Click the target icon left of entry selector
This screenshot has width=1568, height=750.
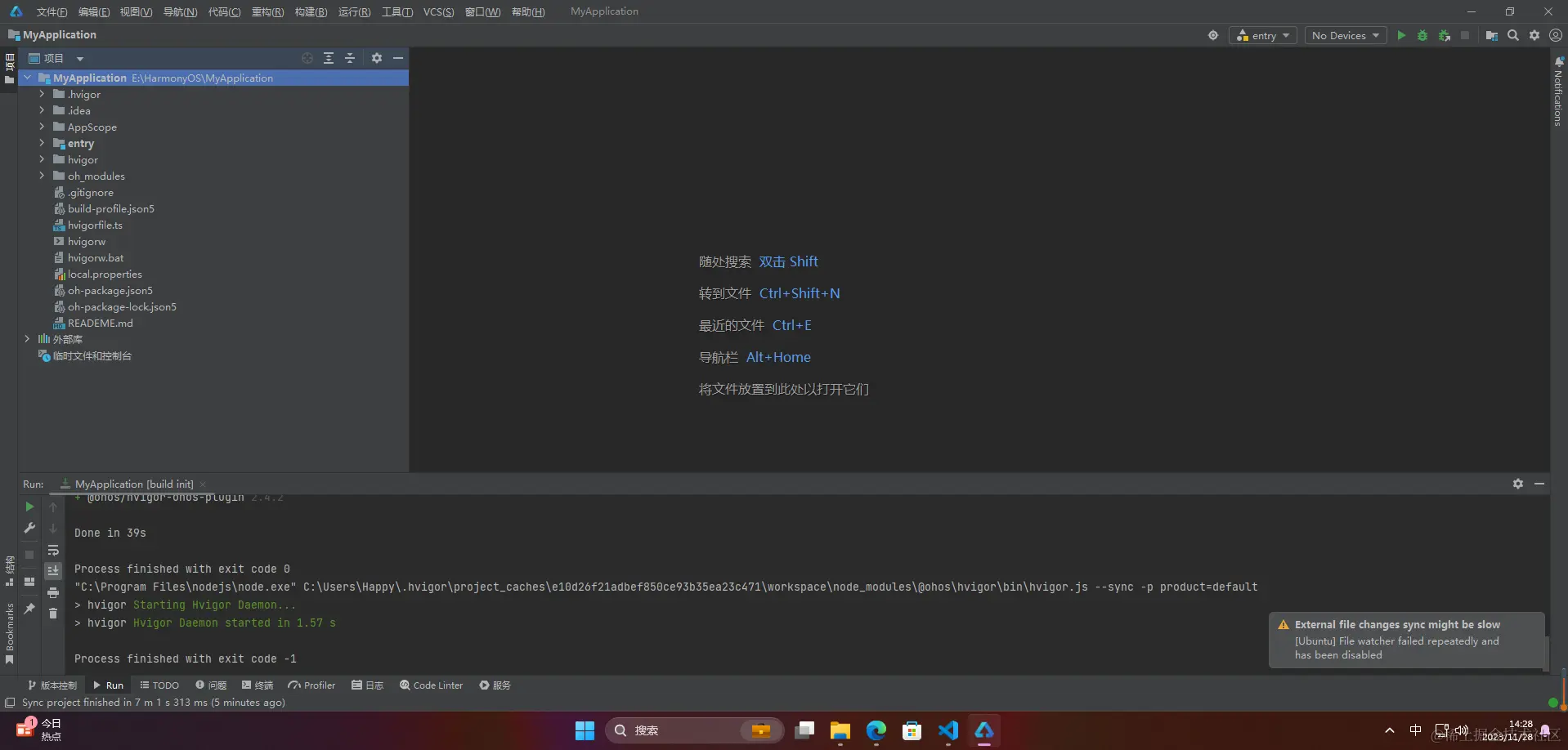coord(1213,35)
